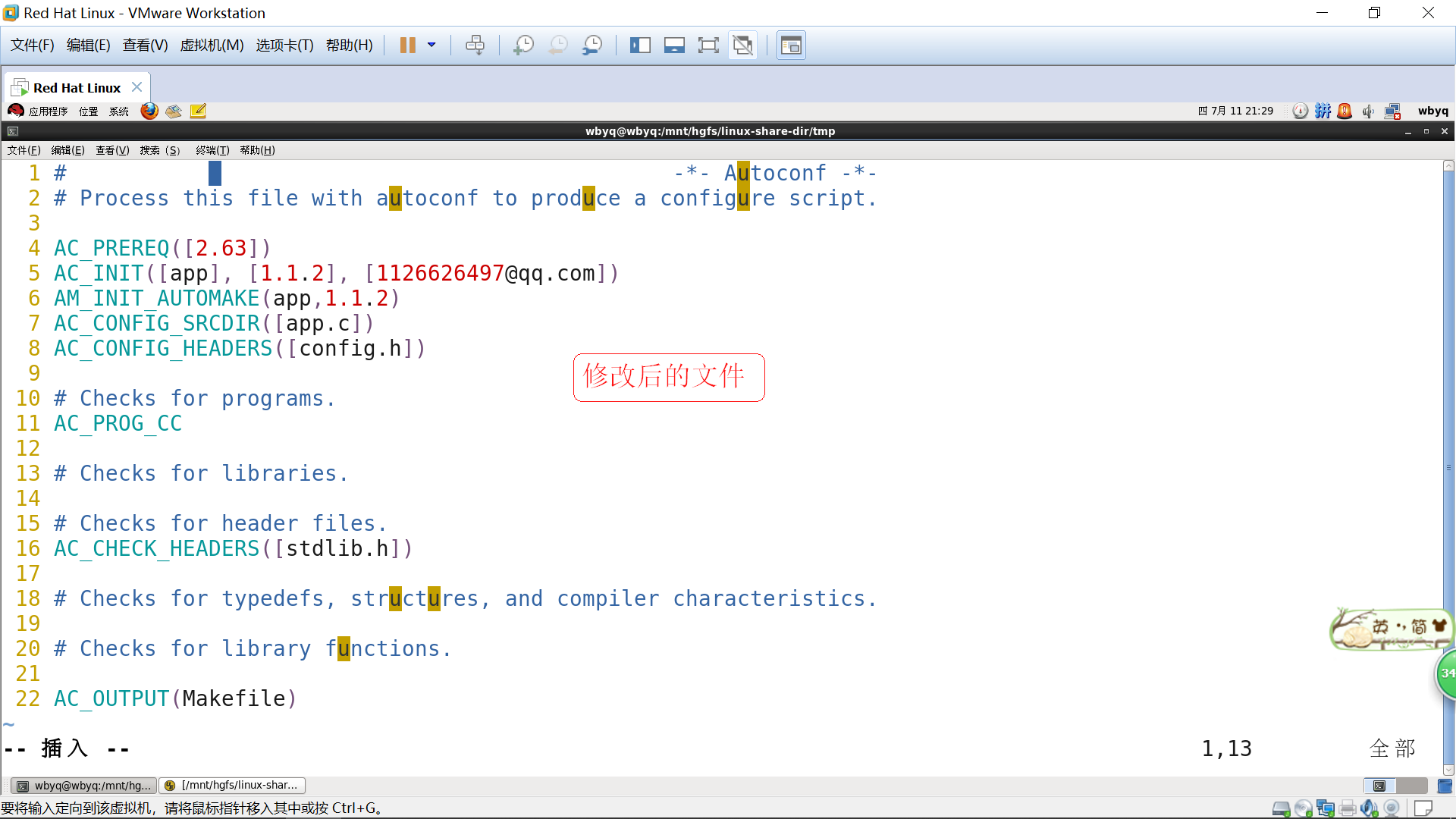Image resolution: width=1456 pixels, height=819 pixels.
Task: Click the terminal vertical scrollbar
Action: 1448,467
